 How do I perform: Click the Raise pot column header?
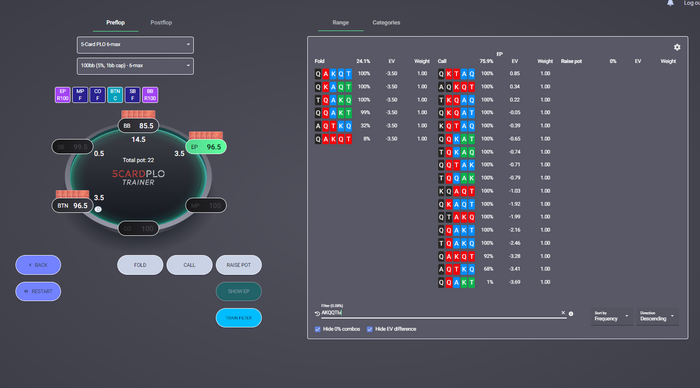pos(571,61)
